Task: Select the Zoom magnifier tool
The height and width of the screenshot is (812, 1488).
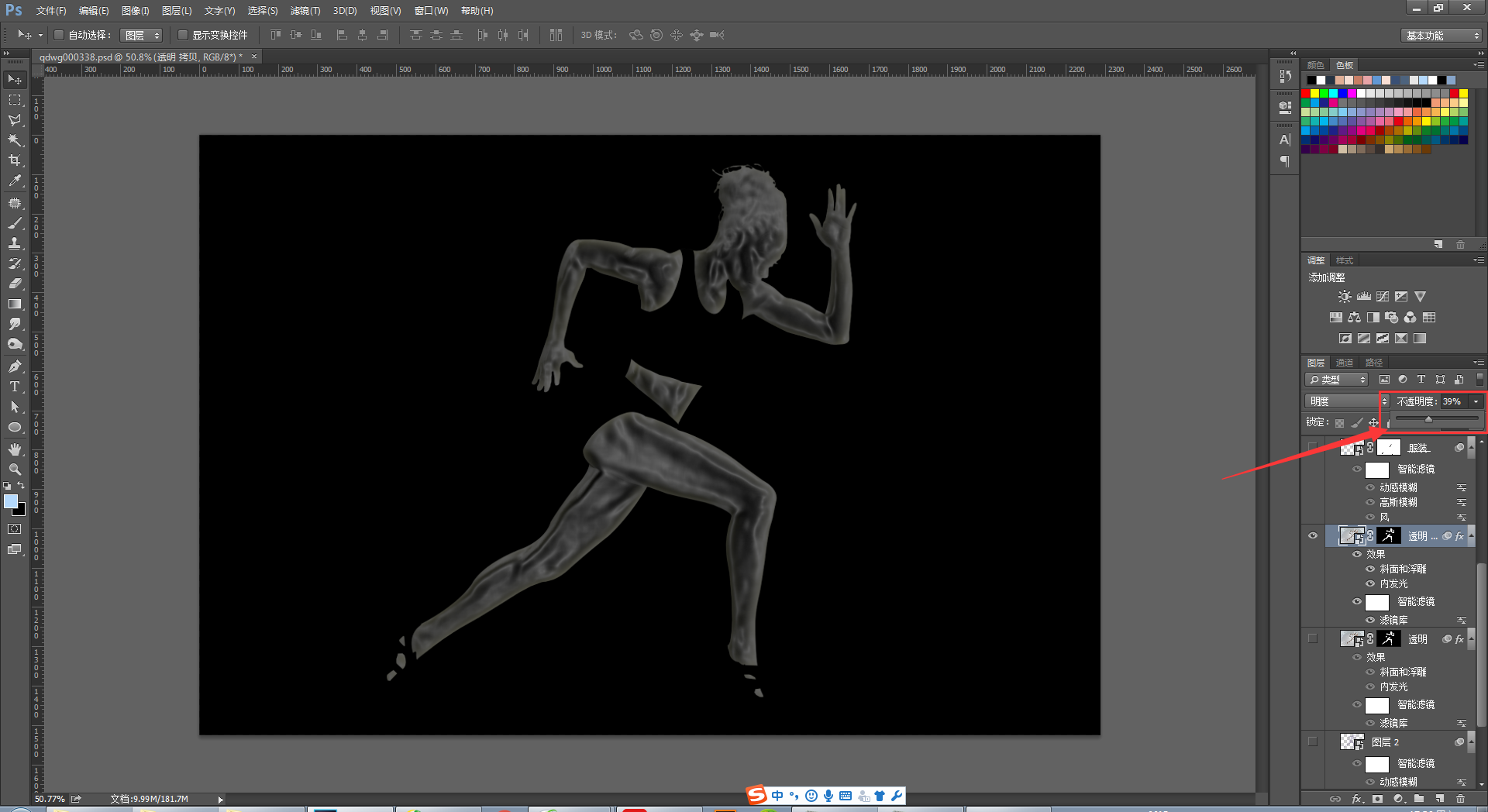Action: coord(15,470)
